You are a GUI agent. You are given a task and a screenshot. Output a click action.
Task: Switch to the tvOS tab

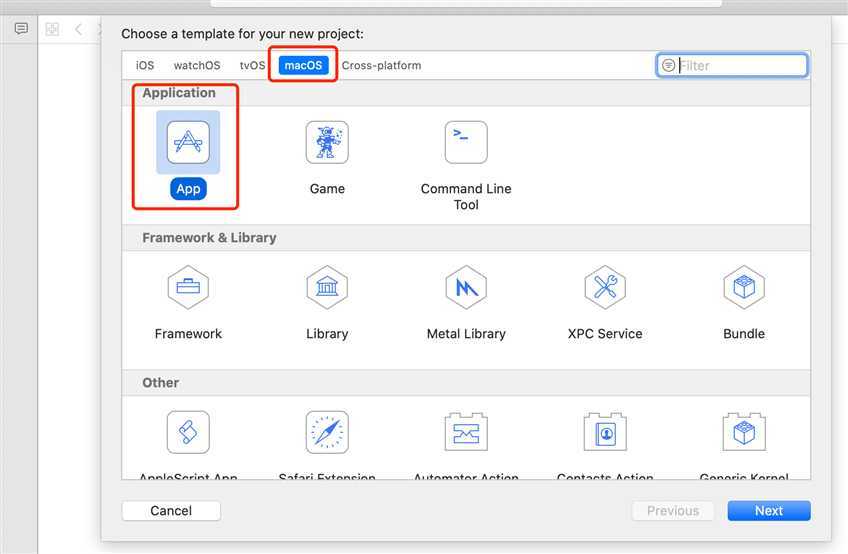click(x=252, y=66)
